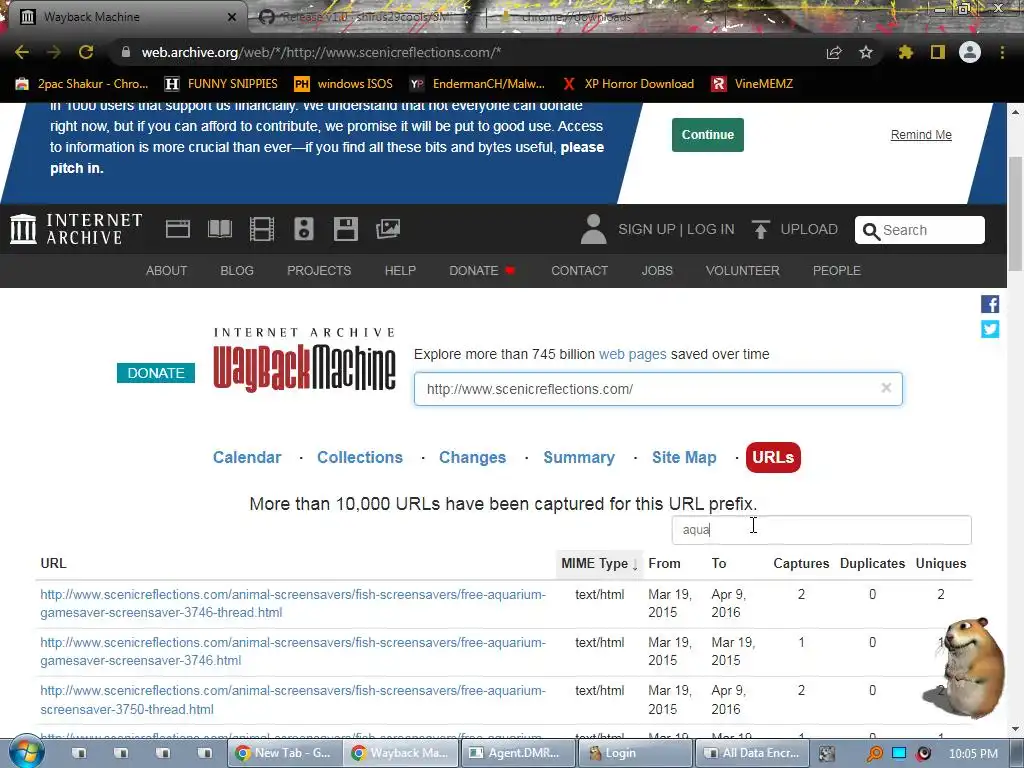
Task: Close the Wayback Machine tab
Action: tap(232, 17)
